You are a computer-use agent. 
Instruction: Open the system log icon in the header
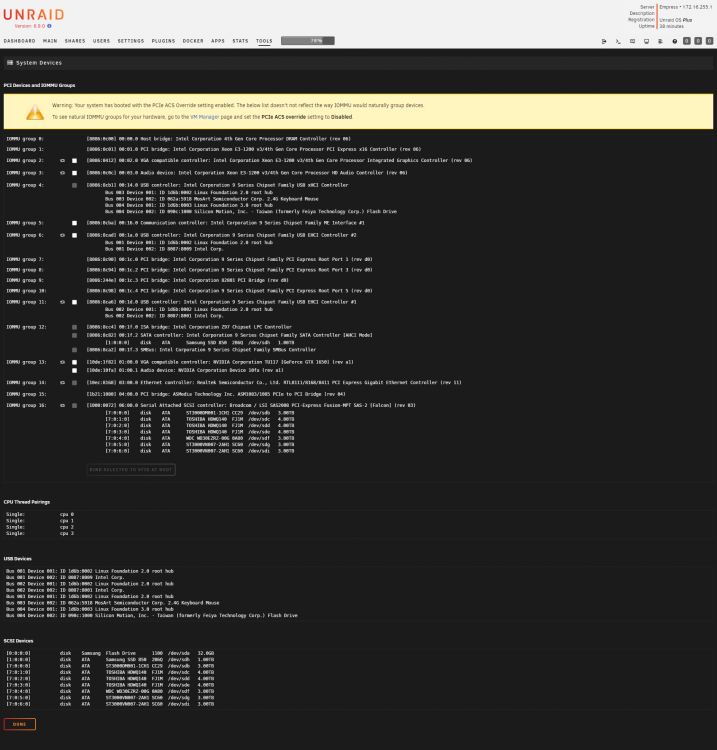coord(661,41)
